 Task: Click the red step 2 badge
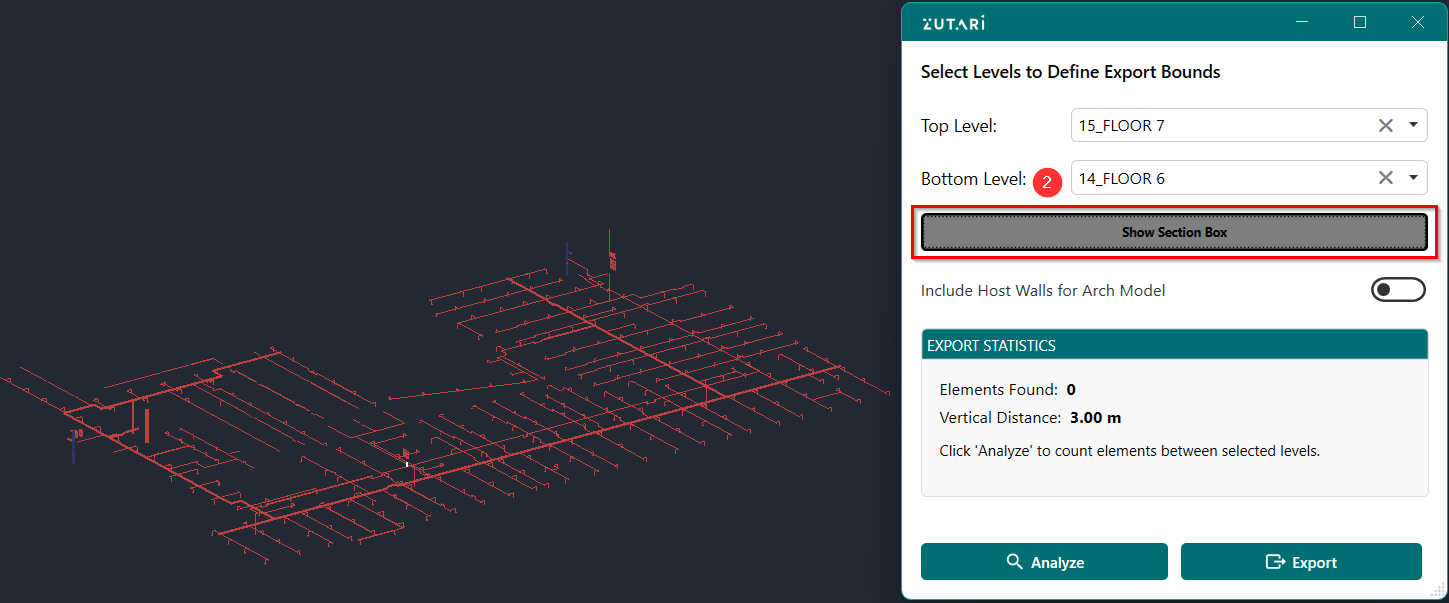tap(1047, 182)
